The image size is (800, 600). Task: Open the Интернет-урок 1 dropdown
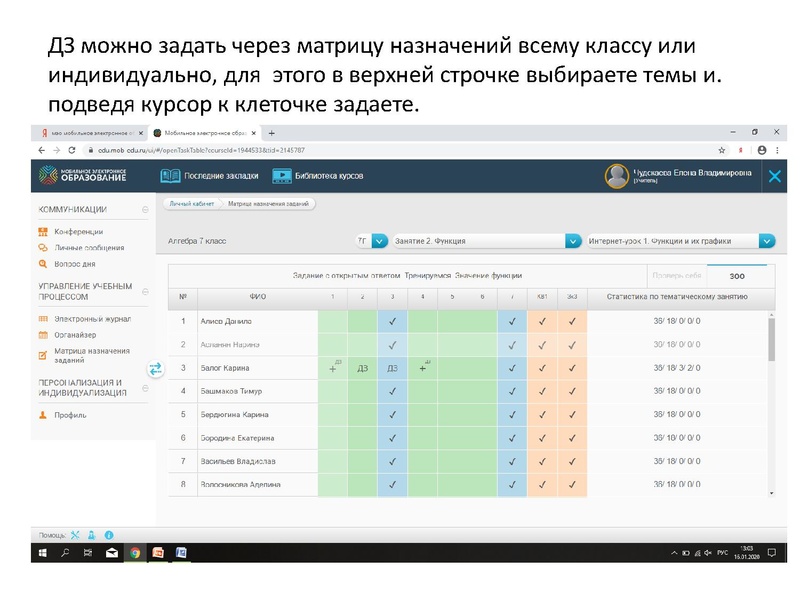(x=680, y=240)
